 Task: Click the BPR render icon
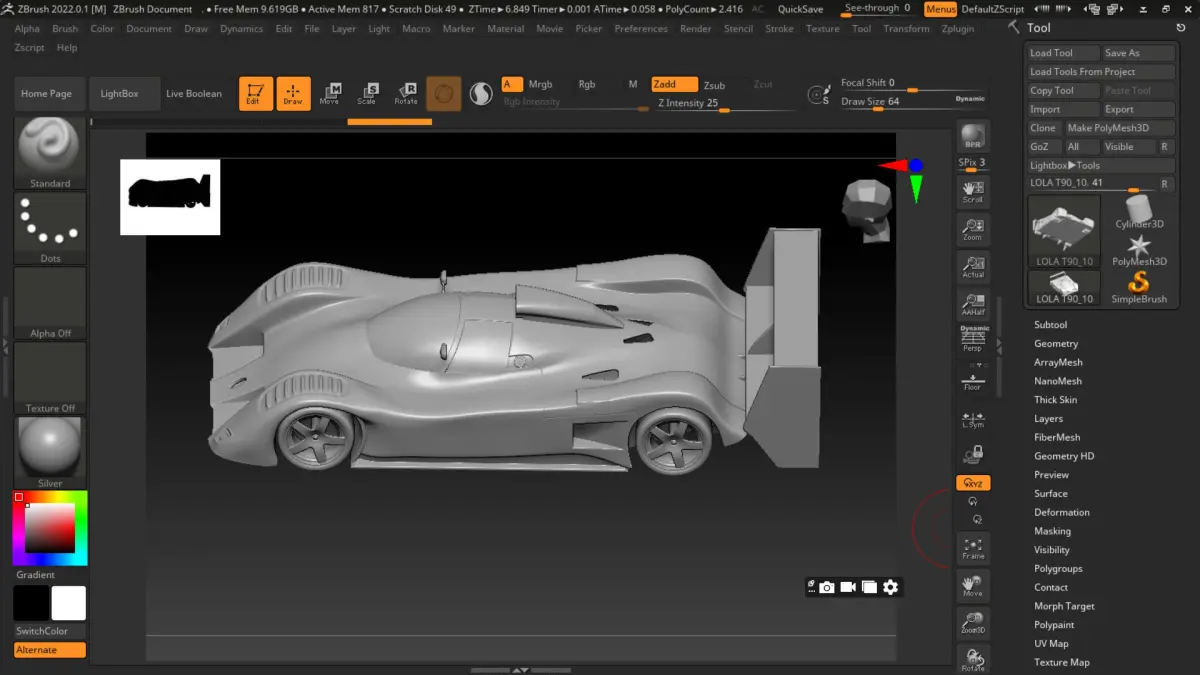point(973,137)
